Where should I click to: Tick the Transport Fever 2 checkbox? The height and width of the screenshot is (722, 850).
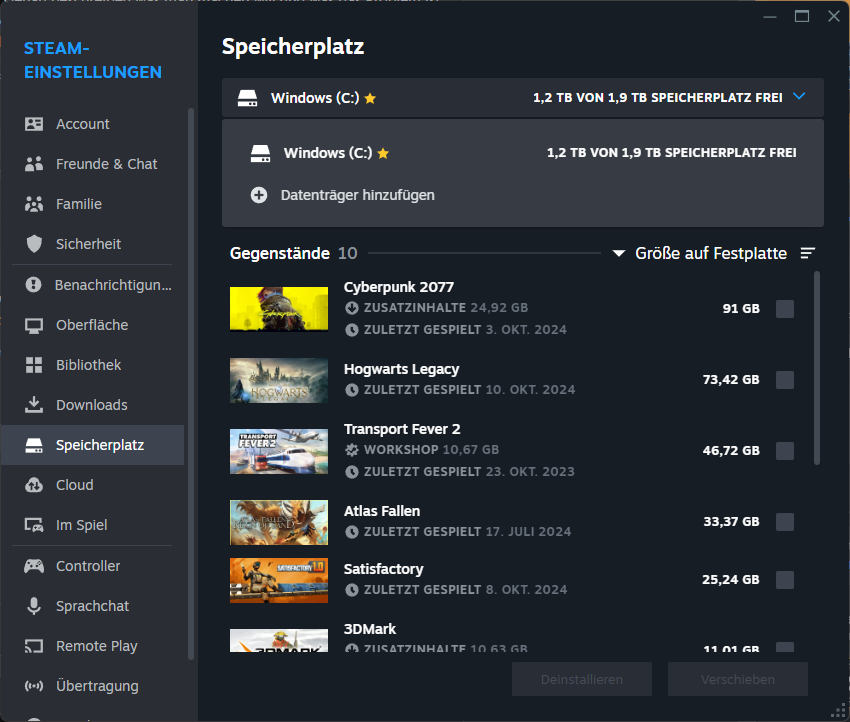(x=784, y=451)
